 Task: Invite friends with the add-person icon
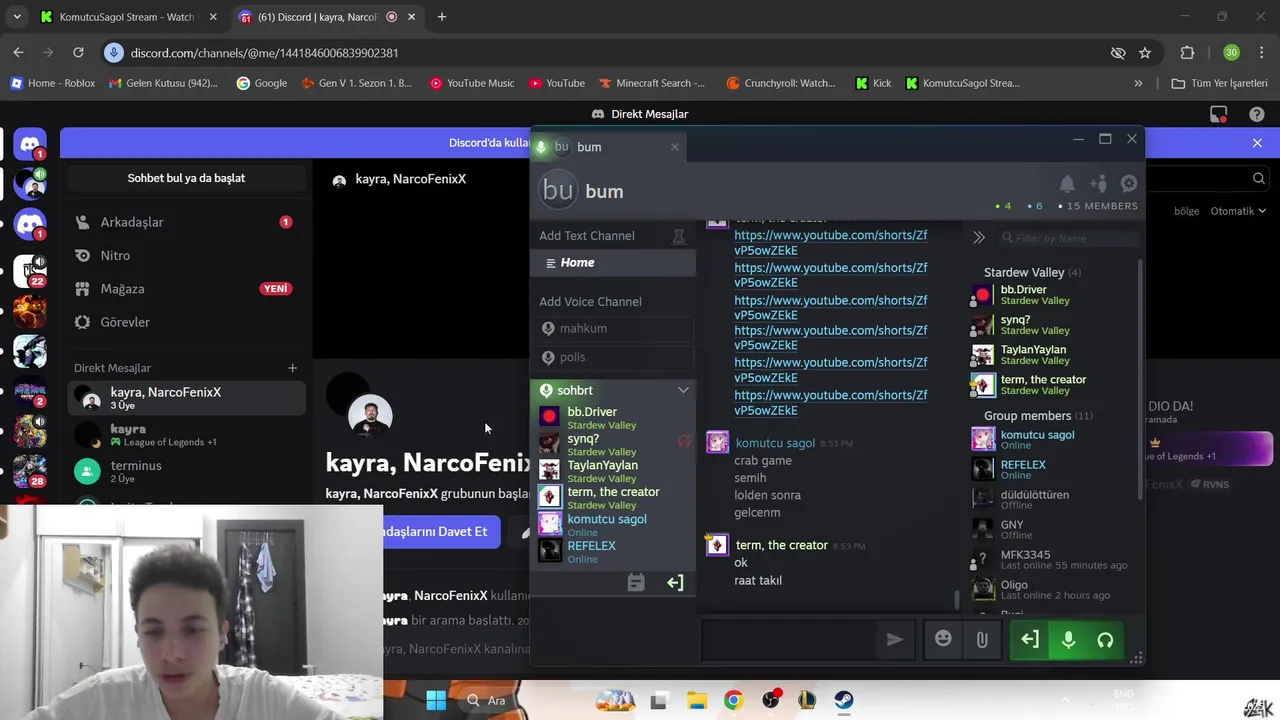(1098, 183)
